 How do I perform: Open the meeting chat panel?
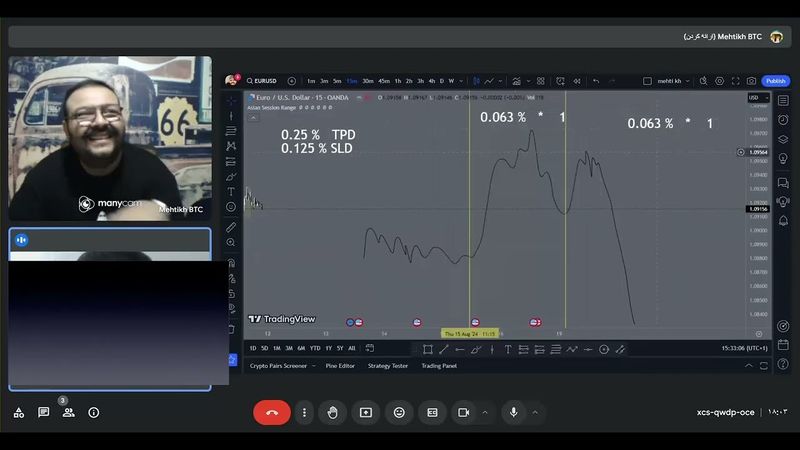coord(43,412)
